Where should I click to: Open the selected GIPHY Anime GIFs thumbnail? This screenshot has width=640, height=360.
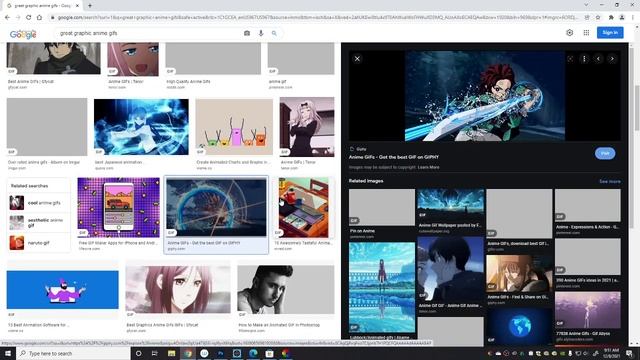pyautogui.click(x=216, y=207)
